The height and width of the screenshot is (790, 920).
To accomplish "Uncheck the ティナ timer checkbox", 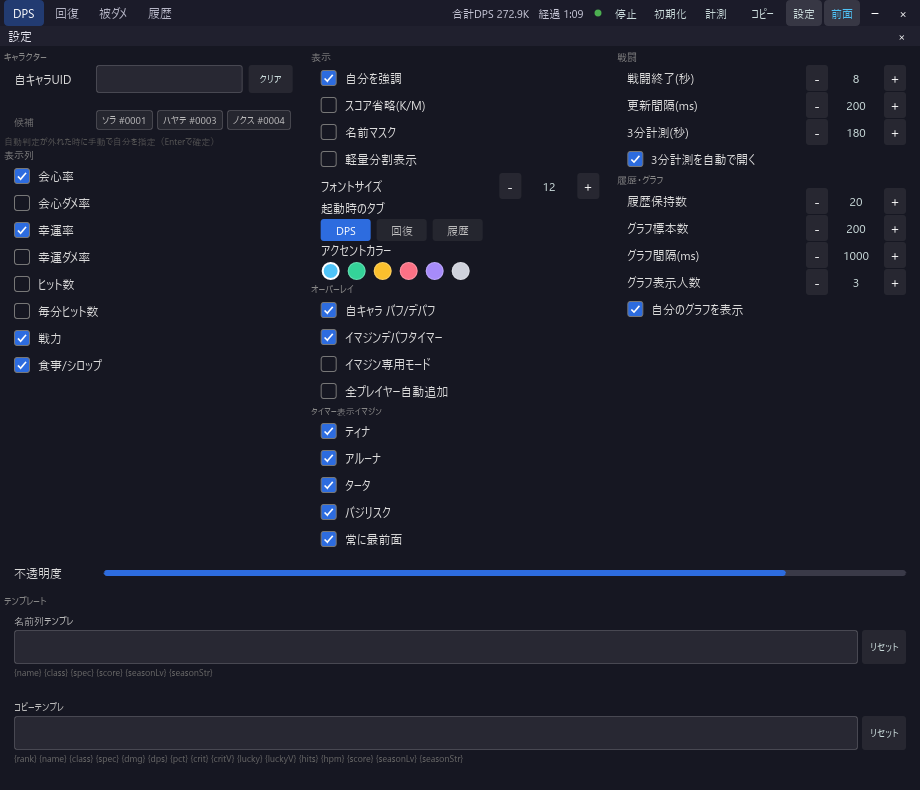I will [x=329, y=431].
